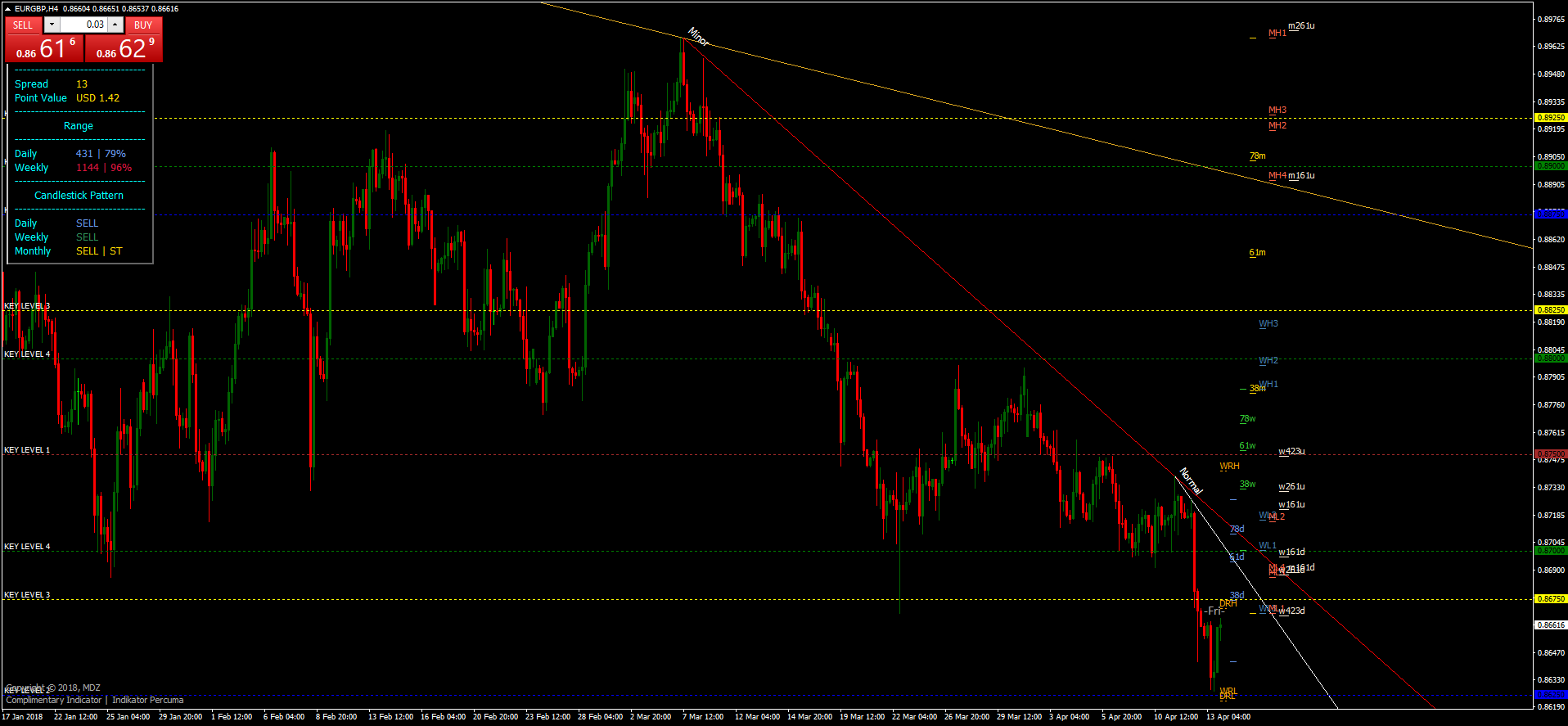
Task: Select the 'Minor' trendline label
Action: (697, 37)
